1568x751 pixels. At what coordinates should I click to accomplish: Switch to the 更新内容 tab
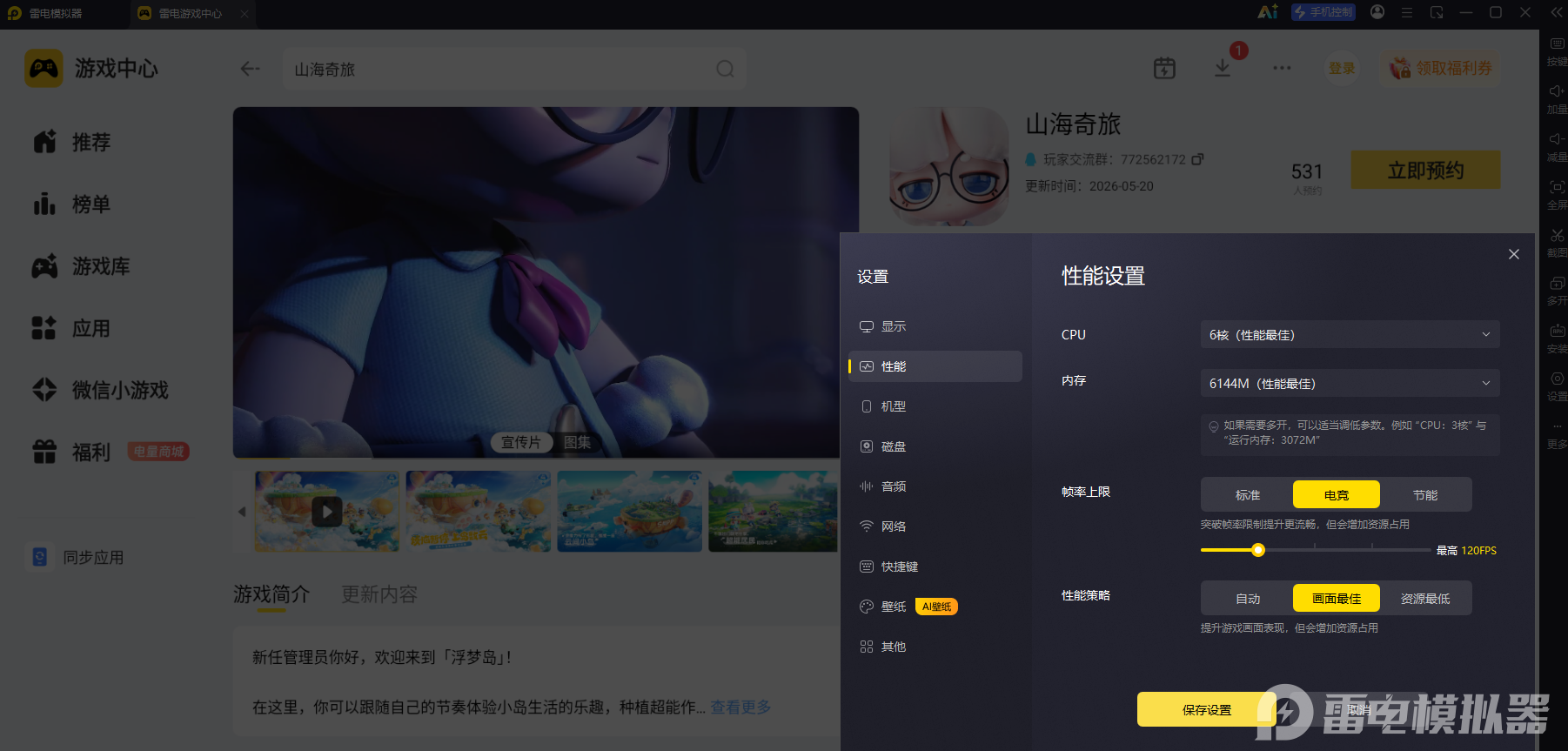pos(379,594)
